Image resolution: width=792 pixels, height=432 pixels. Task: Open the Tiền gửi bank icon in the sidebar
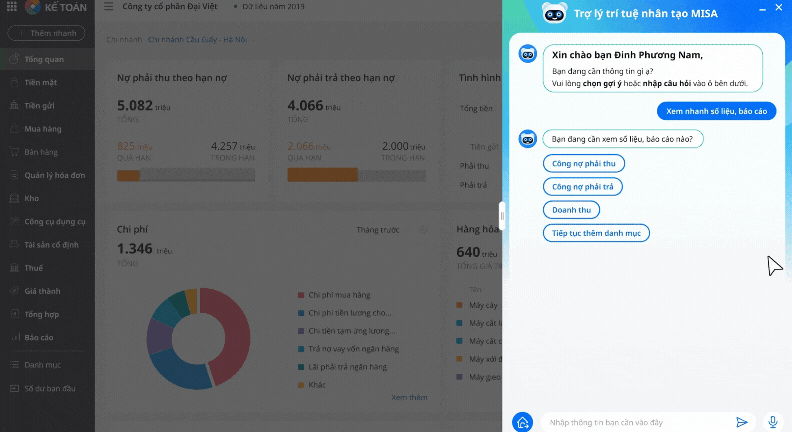[12, 106]
